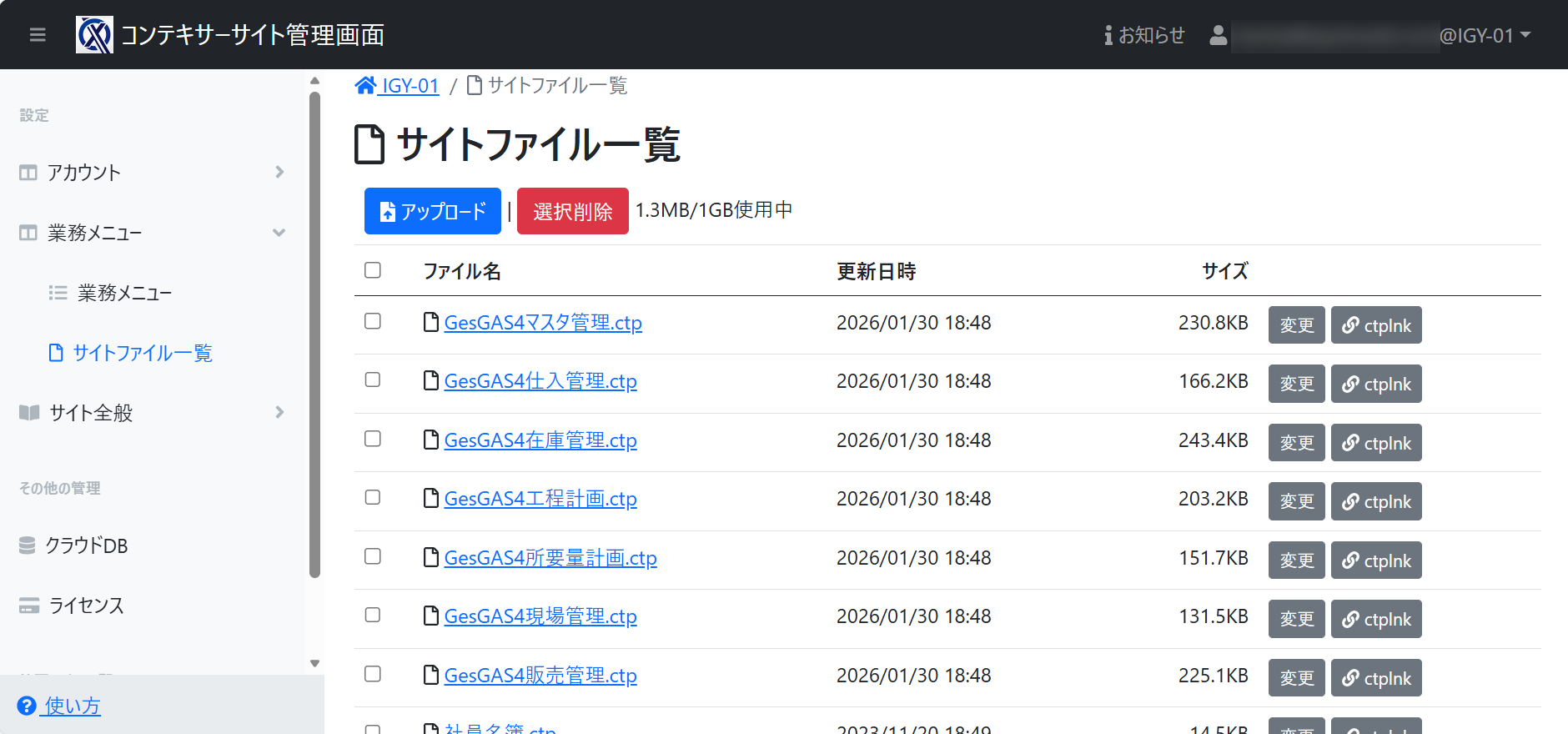Open the @IGY-01 user dropdown
1568x734 pixels.
coord(1485,35)
